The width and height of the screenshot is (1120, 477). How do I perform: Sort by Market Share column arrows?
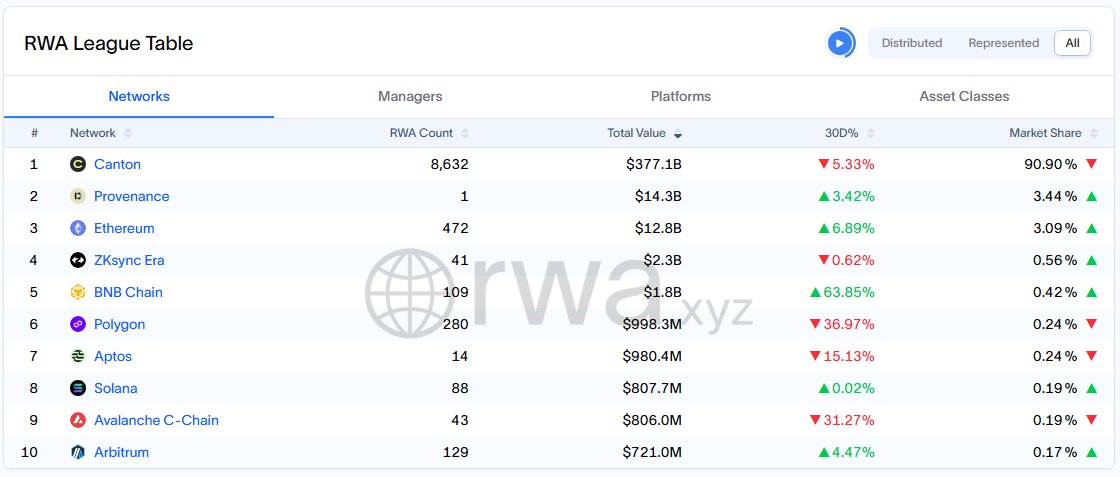point(1093,134)
